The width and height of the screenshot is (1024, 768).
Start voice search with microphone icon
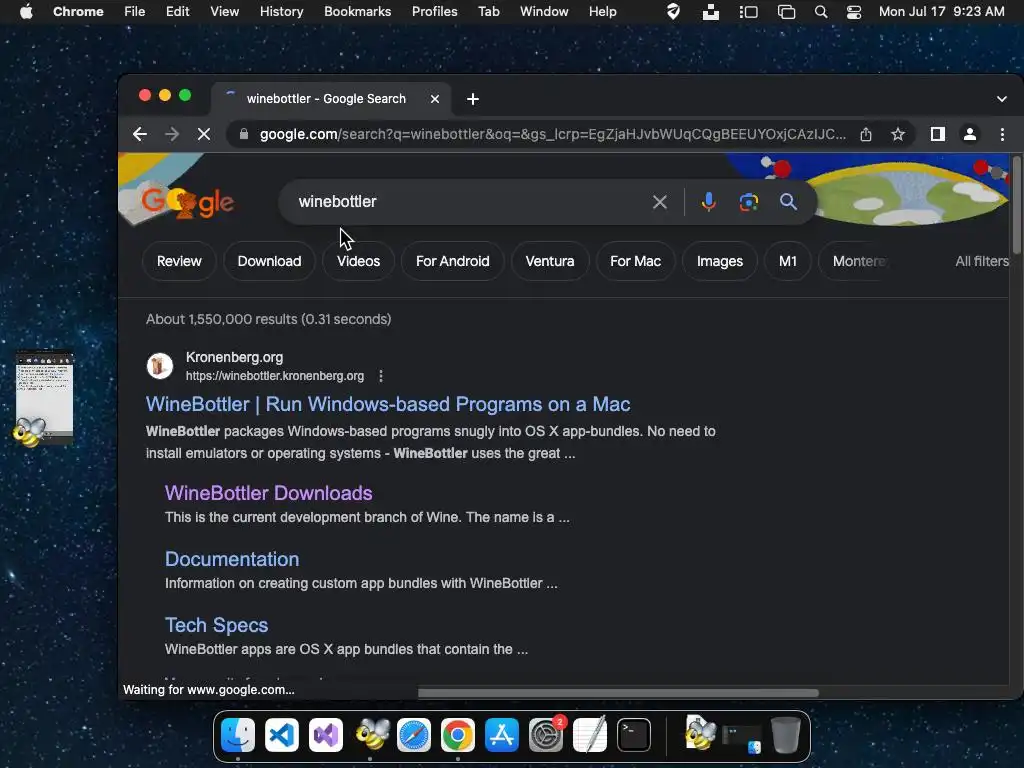click(709, 202)
